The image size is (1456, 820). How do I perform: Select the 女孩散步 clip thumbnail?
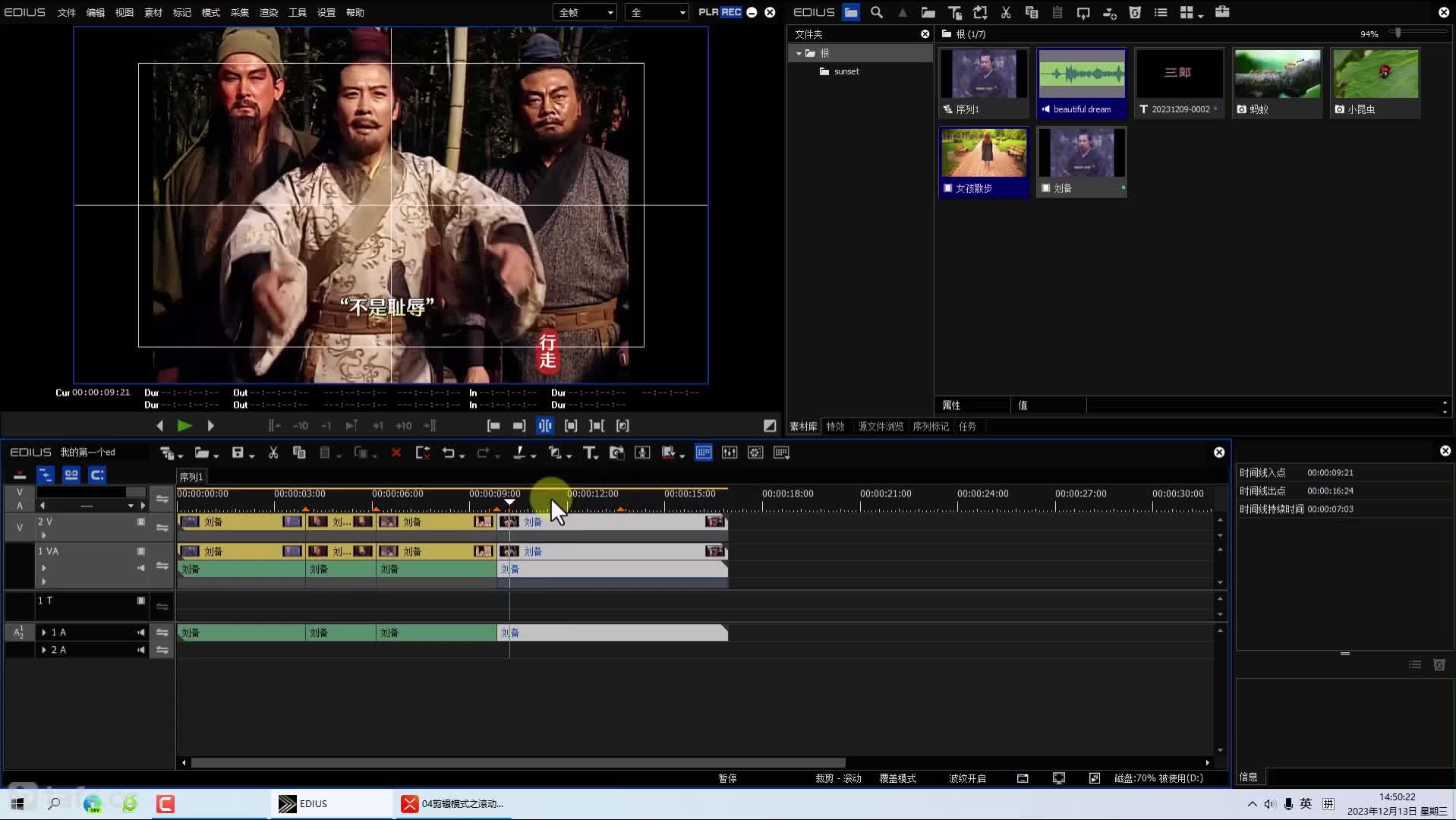point(984,162)
